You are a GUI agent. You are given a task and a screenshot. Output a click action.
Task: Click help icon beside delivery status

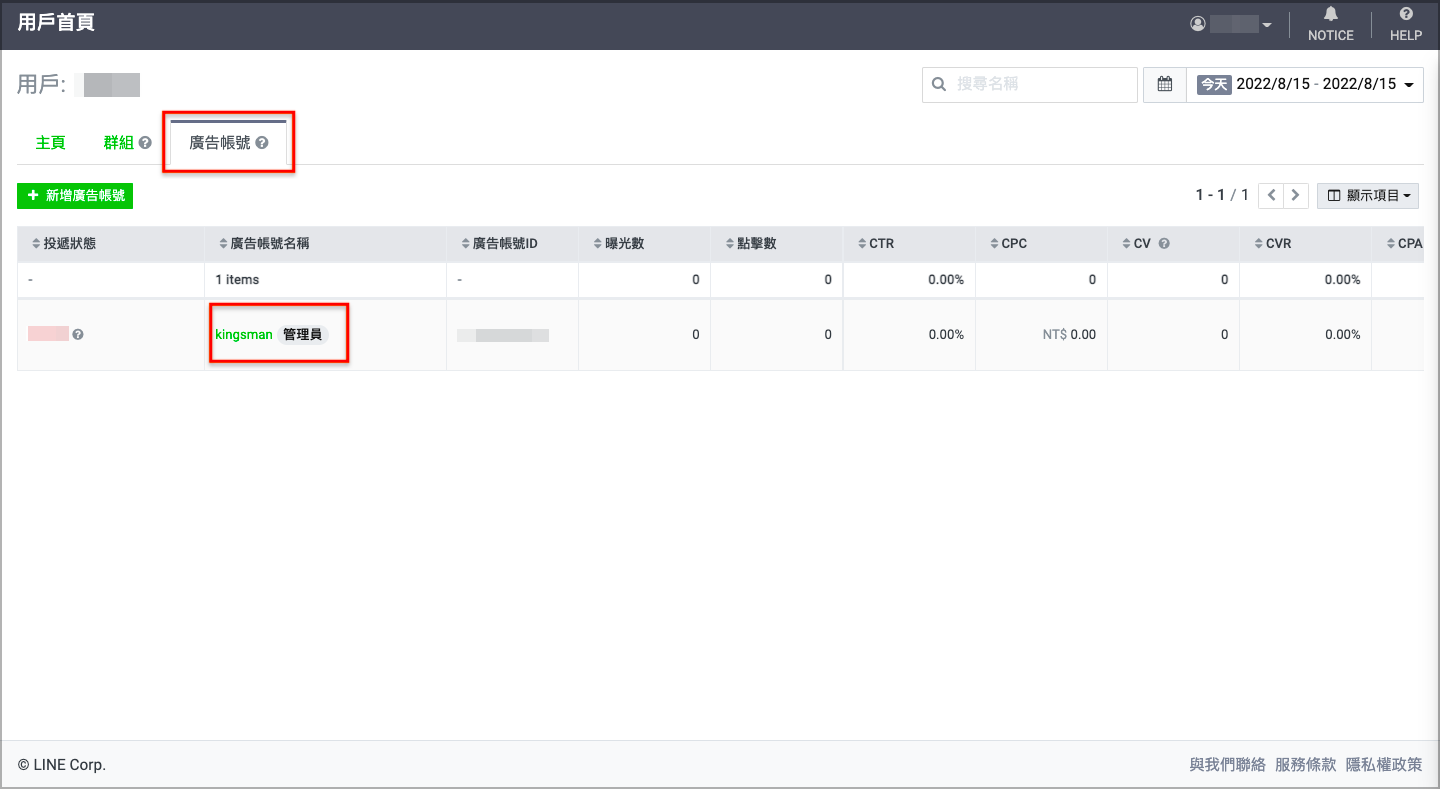click(x=78, y=335)
